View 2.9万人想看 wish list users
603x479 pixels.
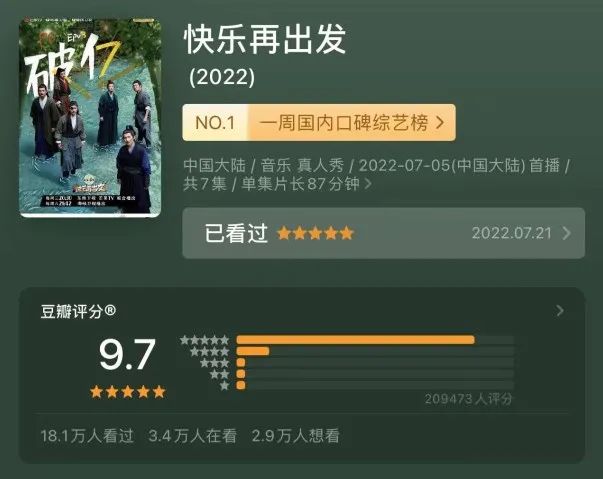[x=296, y=436]
